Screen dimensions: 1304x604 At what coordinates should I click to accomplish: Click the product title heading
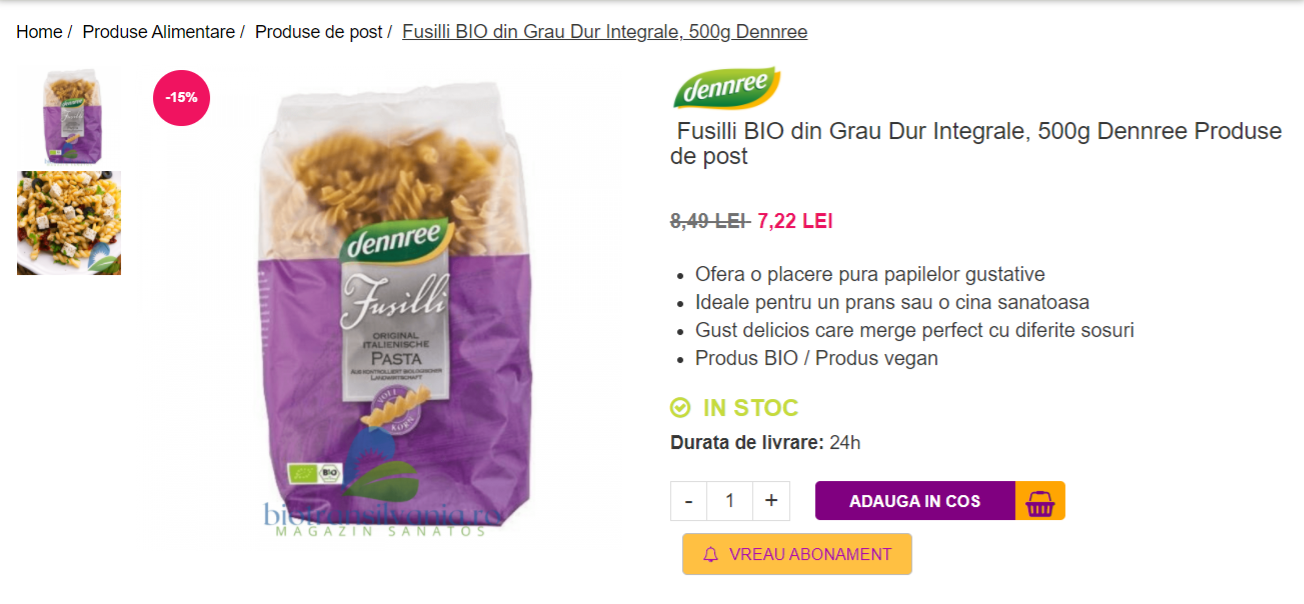tap(976, 144)
